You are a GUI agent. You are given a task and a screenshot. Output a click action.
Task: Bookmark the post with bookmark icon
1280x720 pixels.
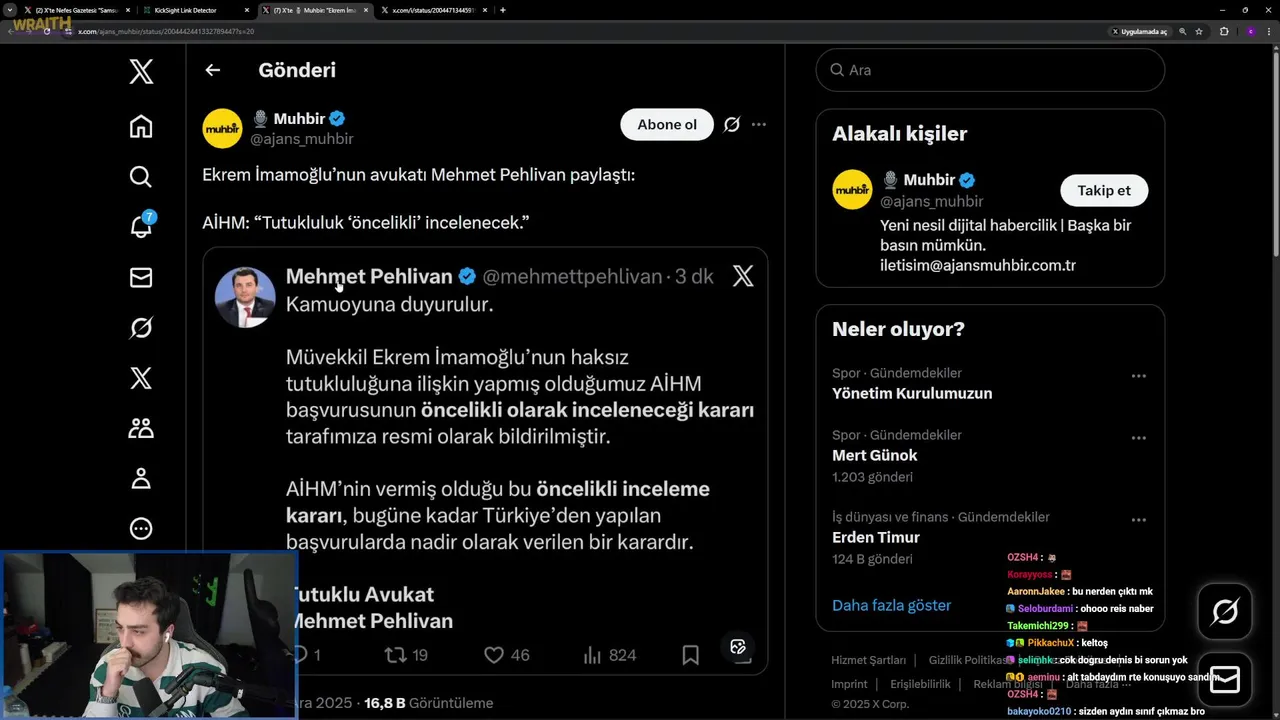pyautogui.click(x=690, y=655)
